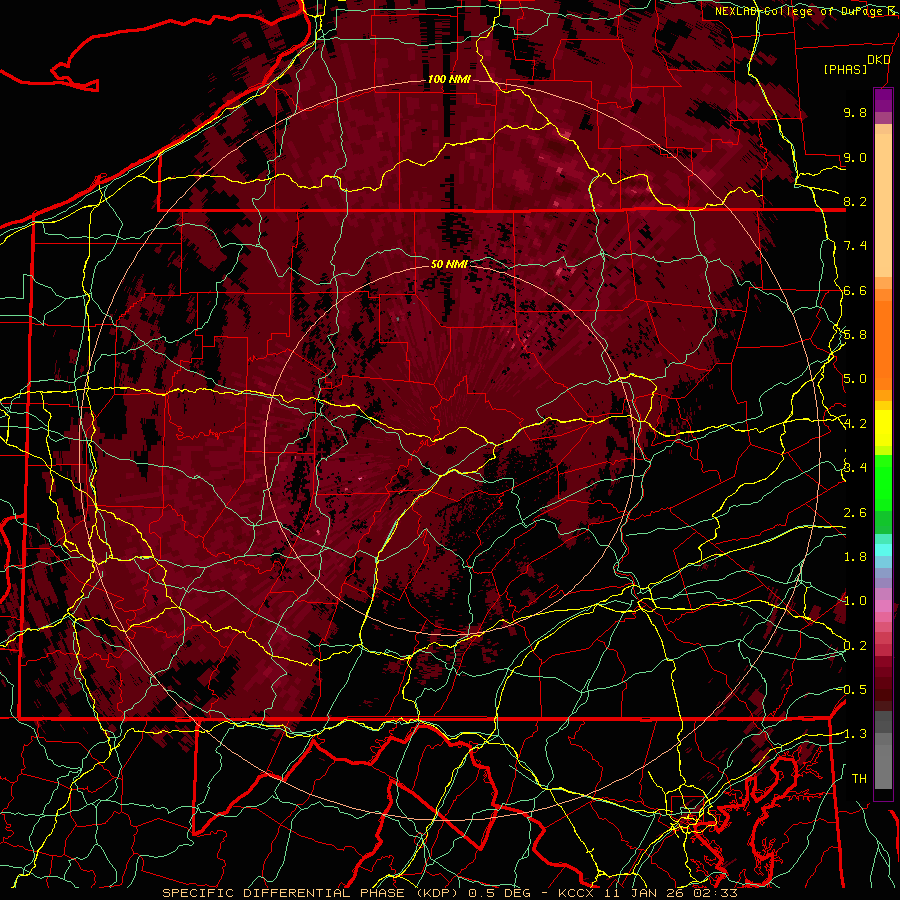Click the 7.4 value on the scale

(x=855, y=246)
